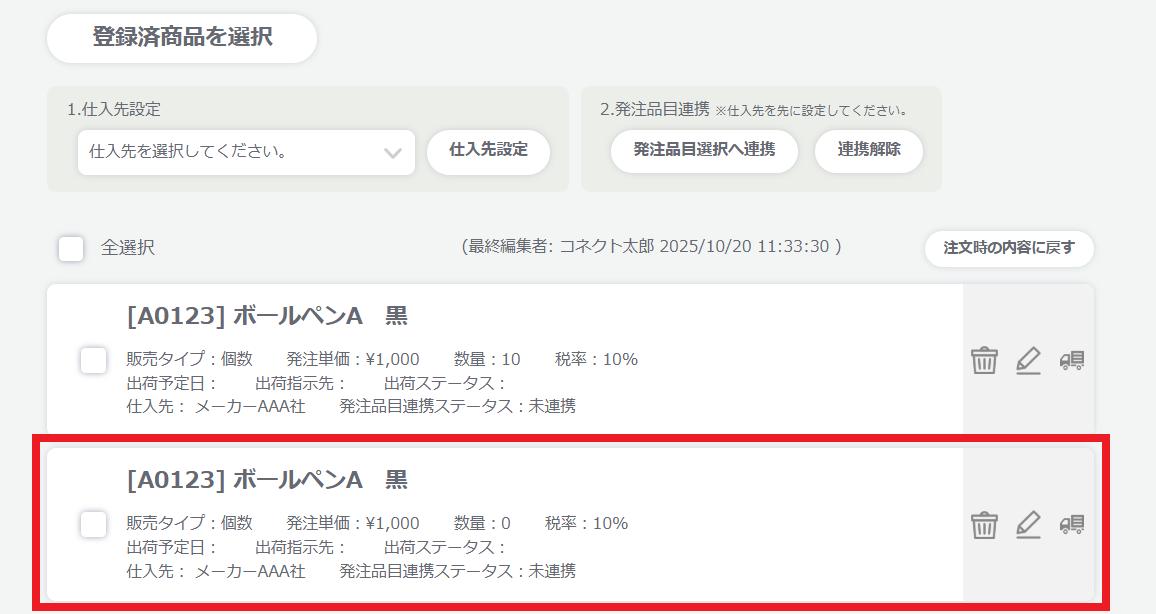Edit the ボールペンA row with quantity 0
Viewport: 1156px width, 614px height.
tap(1028, 525)
